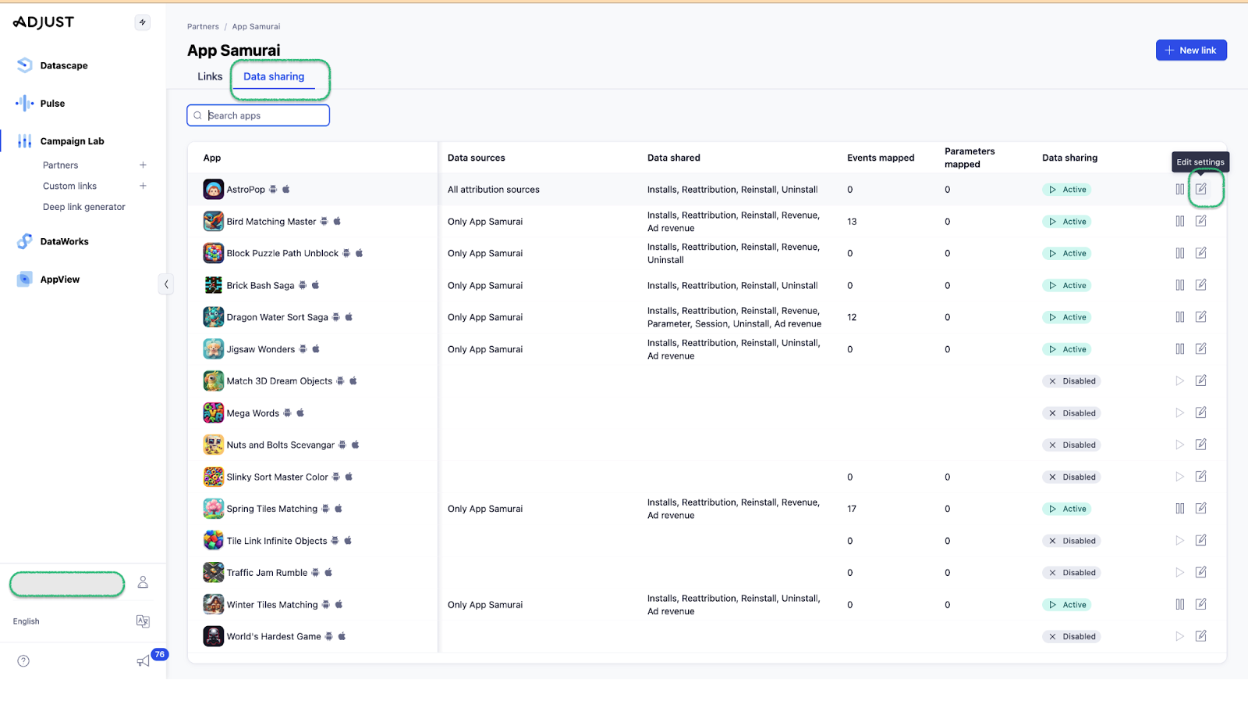Go to Custom links
1248x702 pixels.
[70, 186]
